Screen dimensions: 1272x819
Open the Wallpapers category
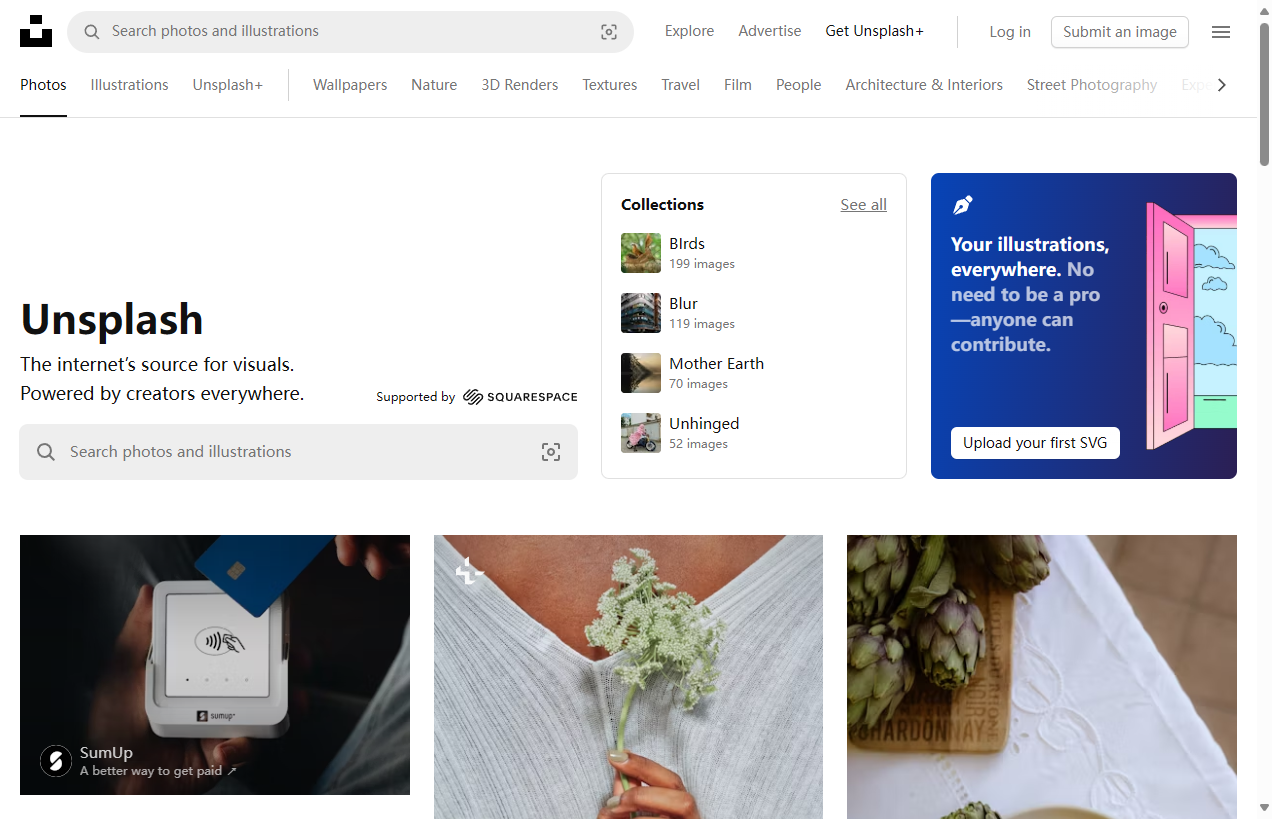click(x=350, y=85)
